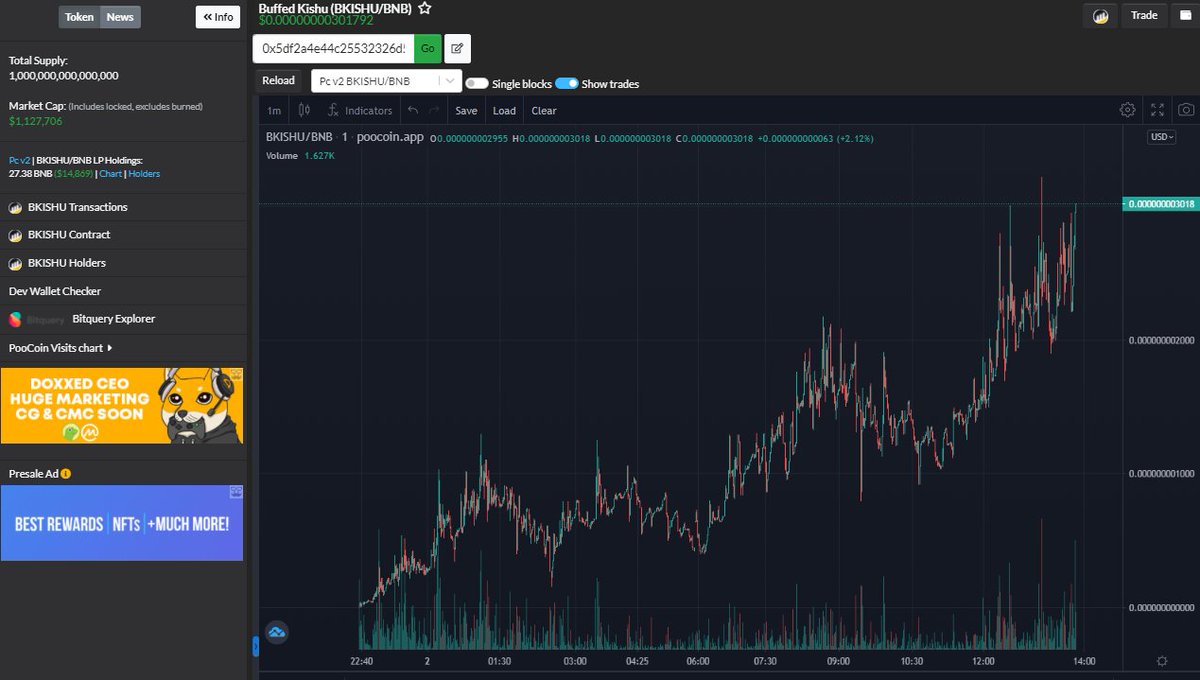Redo the last chart action
This screenshot has height=680, width=1200.
pos(434,111)
